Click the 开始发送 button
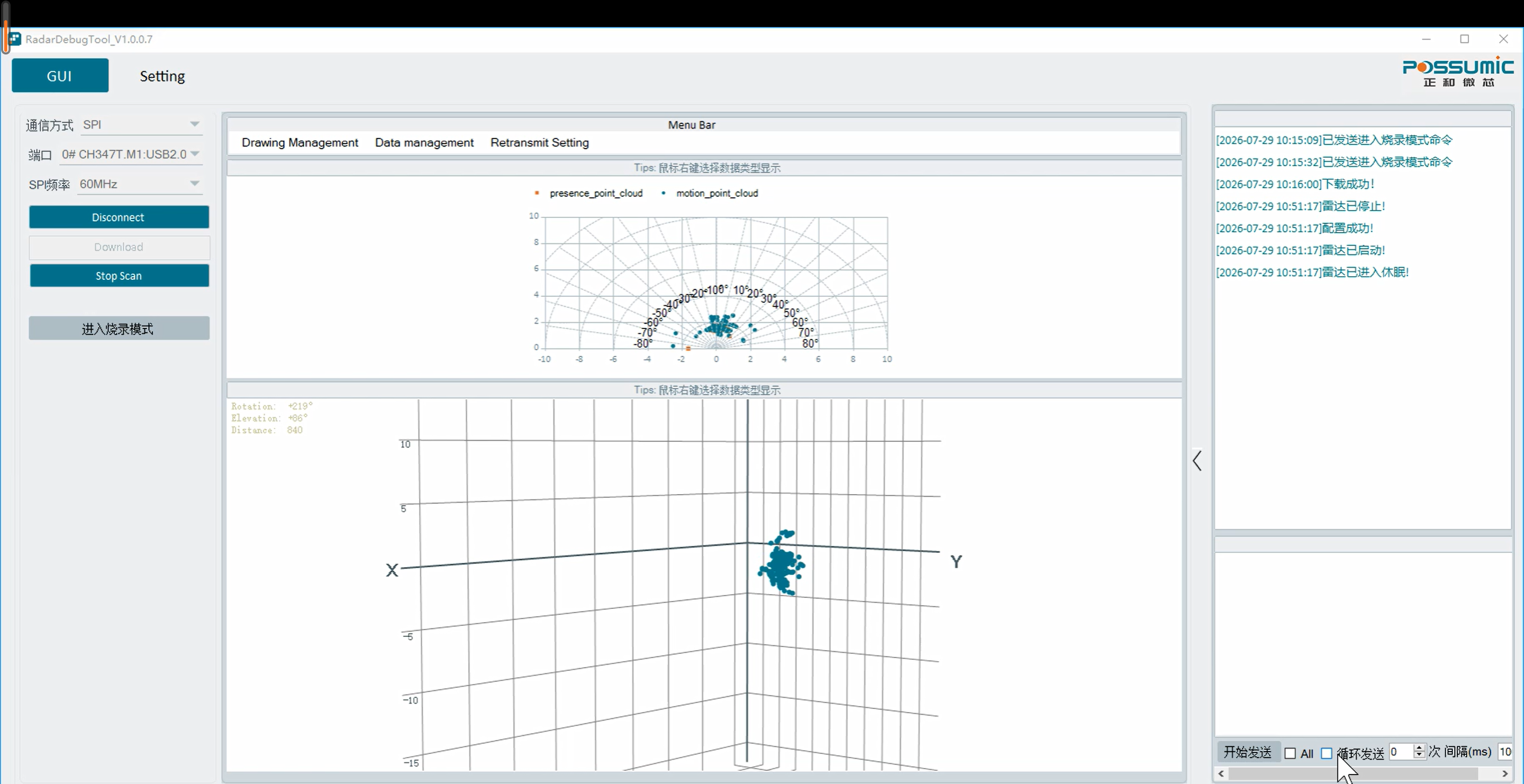Screen dimensions: 1524x784 1248,752
